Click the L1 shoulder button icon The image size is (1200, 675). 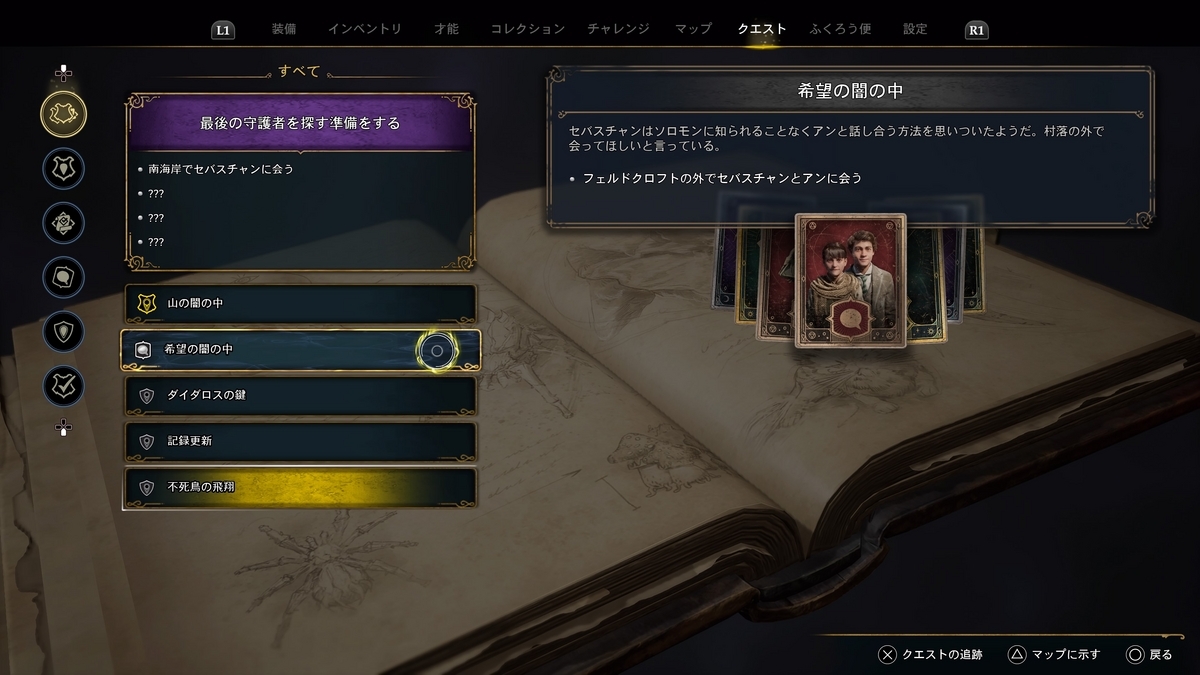pyautogui.click(x=223, y=30)
